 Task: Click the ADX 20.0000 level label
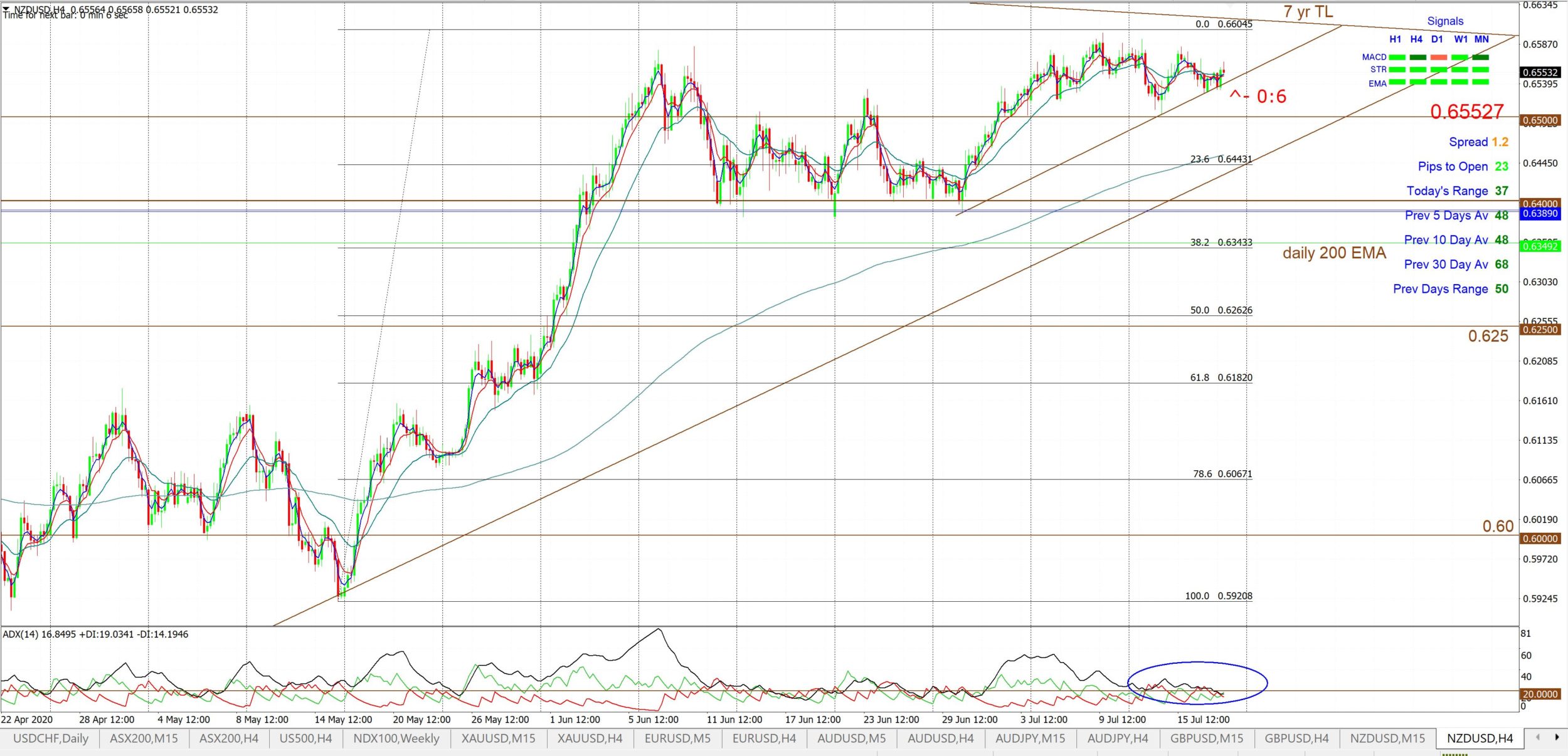[x=1540, y=694]
